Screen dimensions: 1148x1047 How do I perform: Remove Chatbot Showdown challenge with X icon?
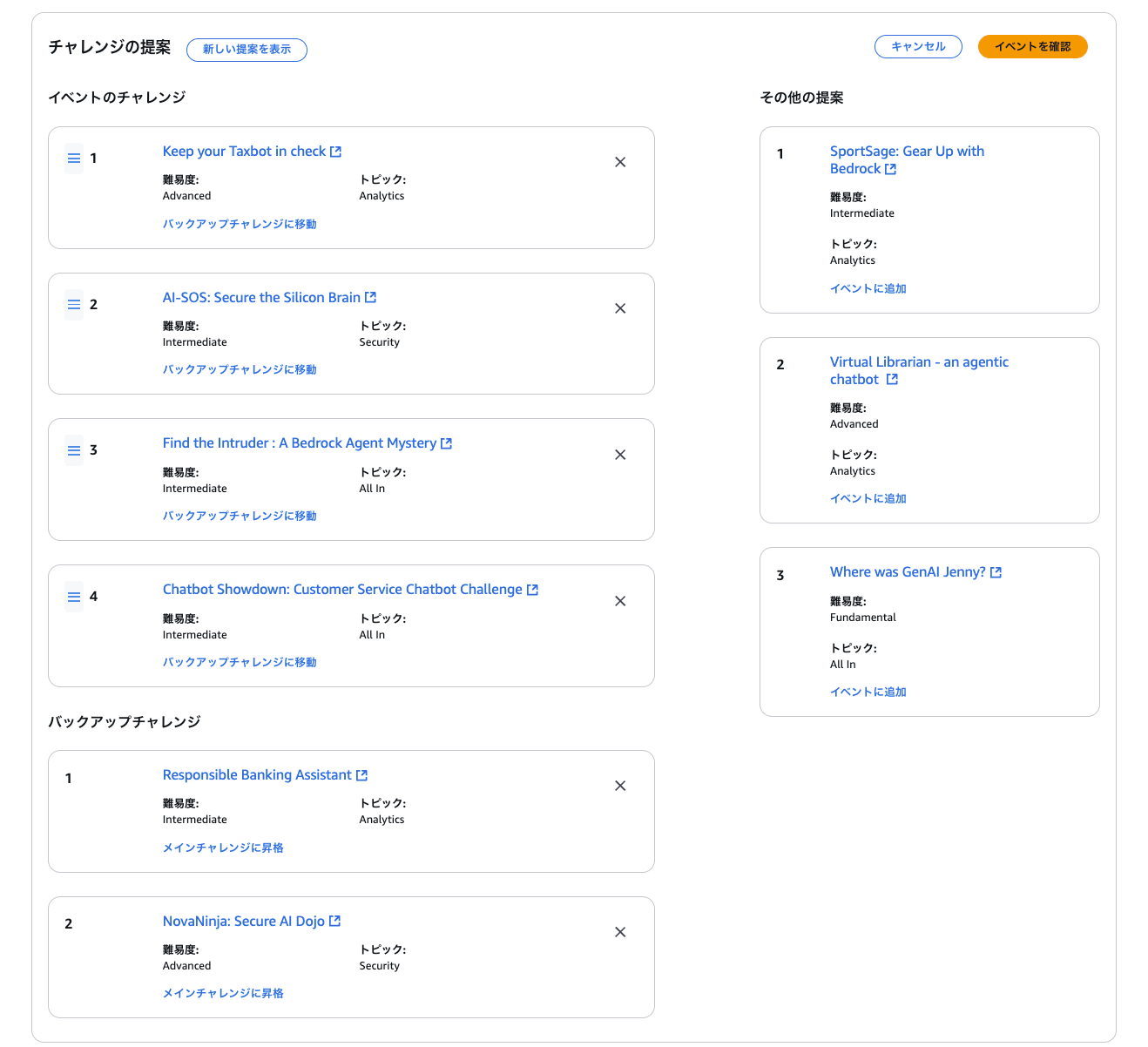click(x=620, y=601)
